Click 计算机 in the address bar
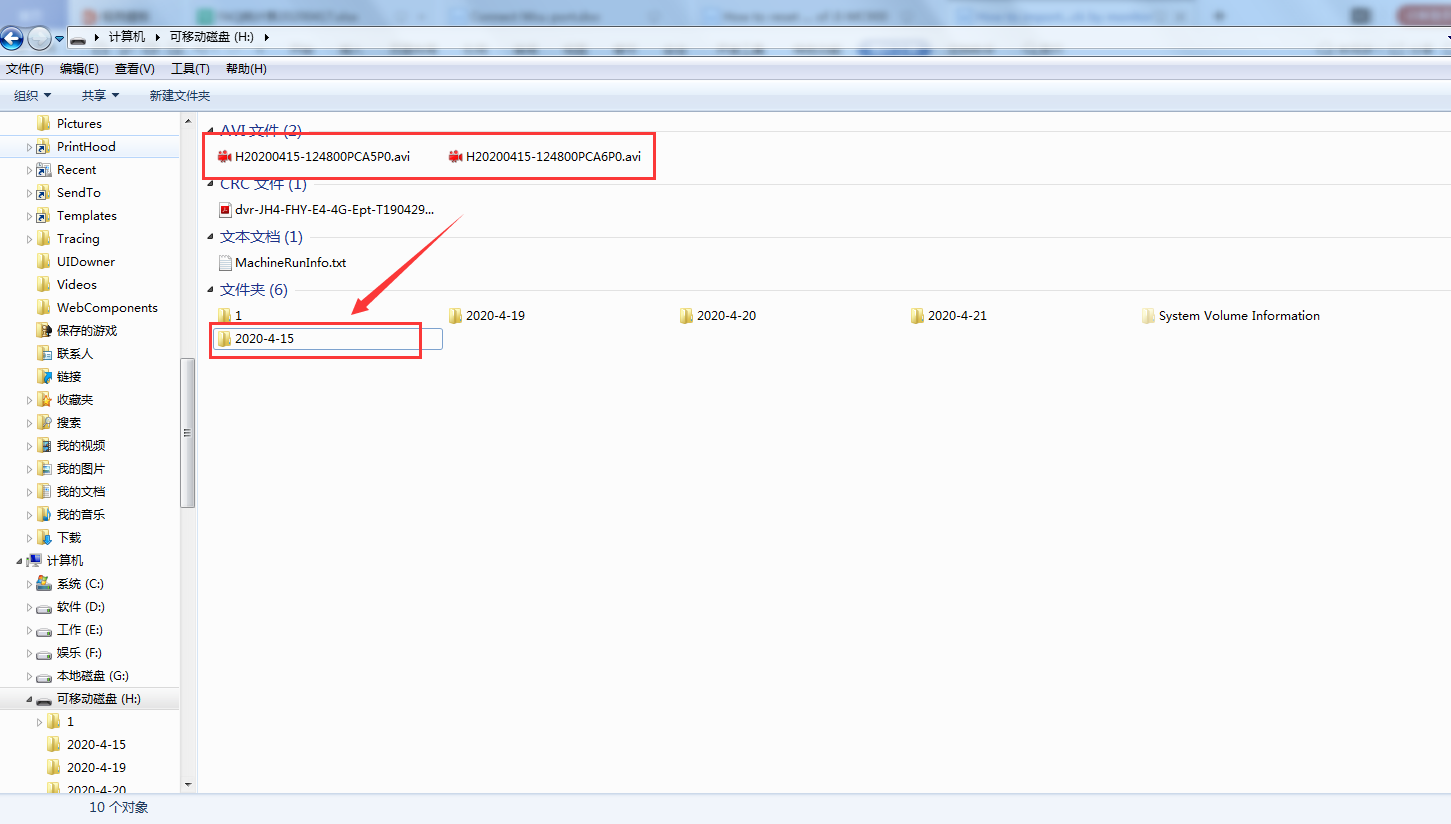Viewport: 1451px width, 824px height. 127,37
